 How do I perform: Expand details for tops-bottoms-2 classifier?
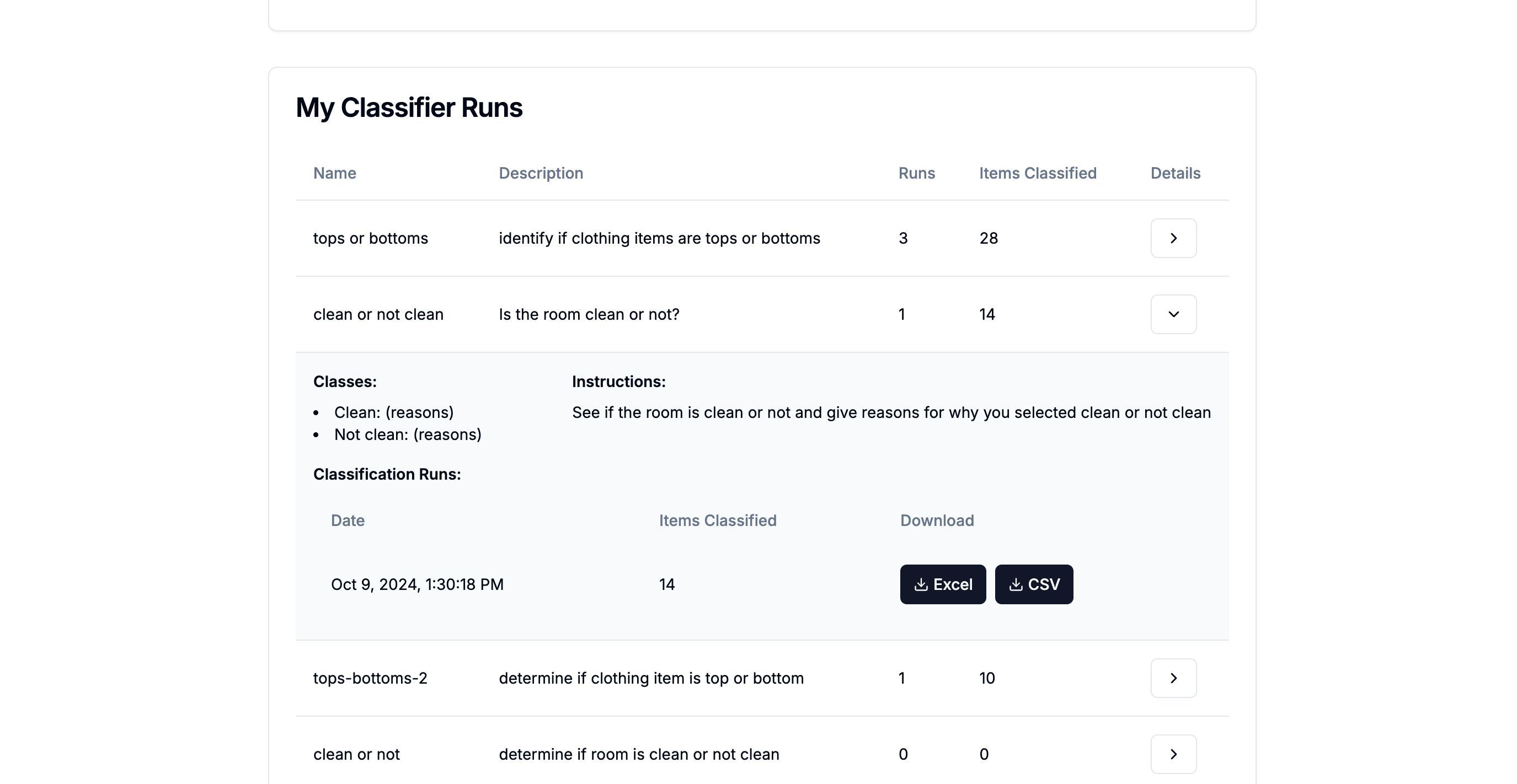(x=1173, y=678)
